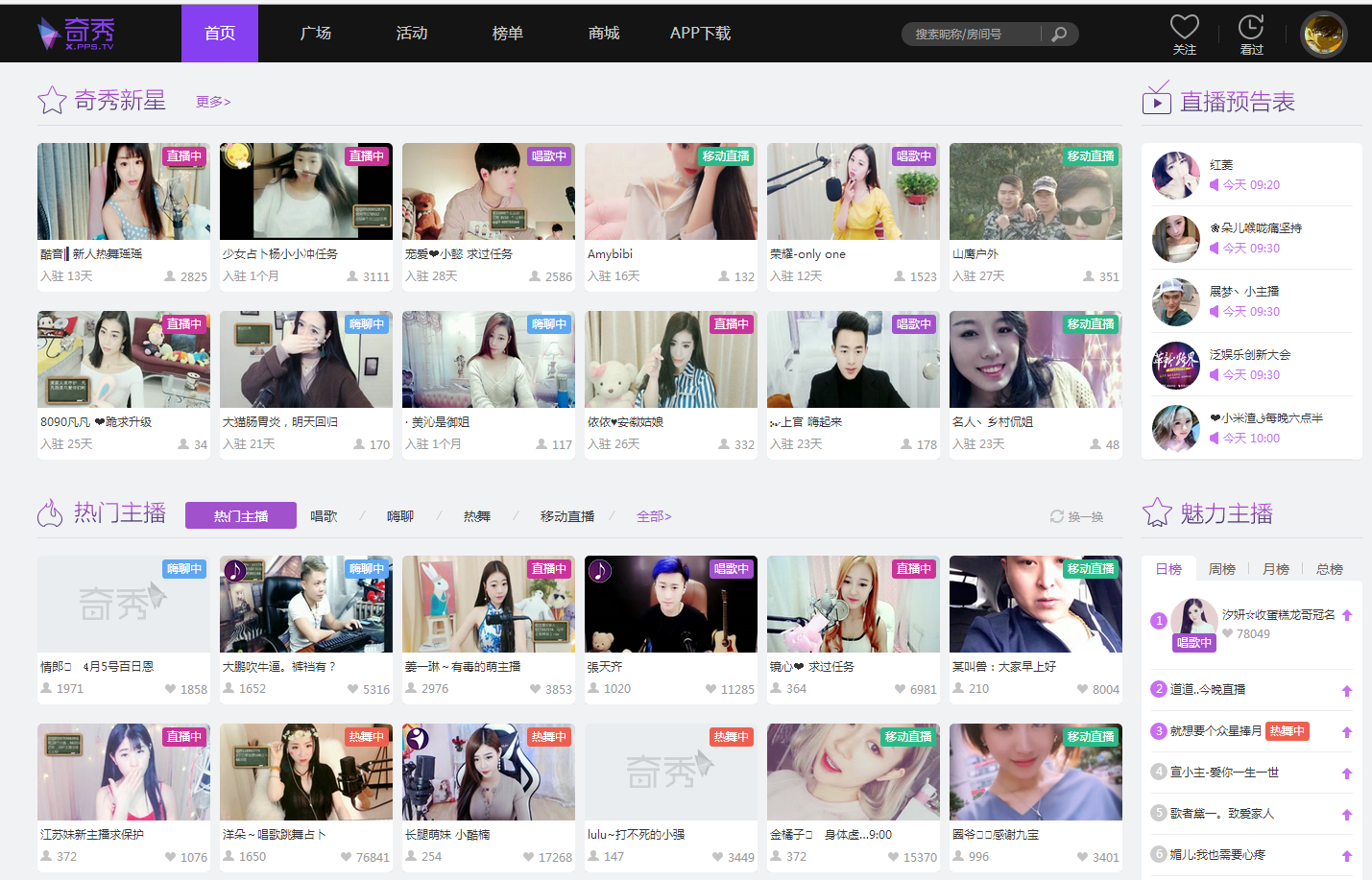This screenshot has width=1372, height=880.
Task: Click the 某叫兽：大家早上好 title
Action: coord(1004,667)
